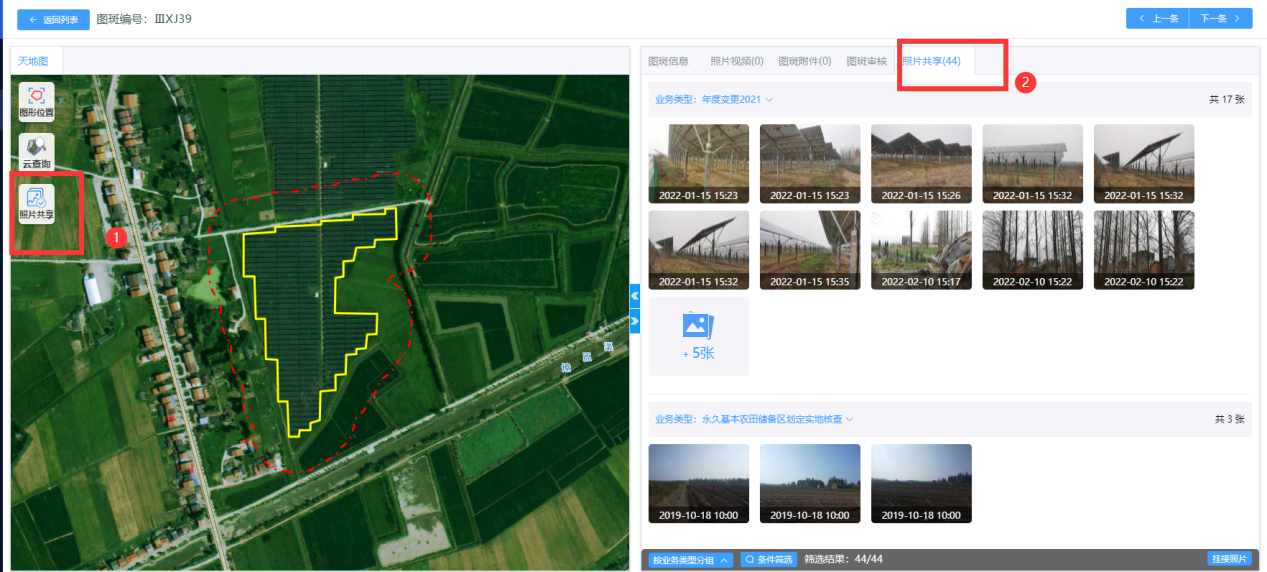Viewport: 1267px width, 572px height.
Task: Switch to the 图斑信息 tab
Action: (668, 61)
